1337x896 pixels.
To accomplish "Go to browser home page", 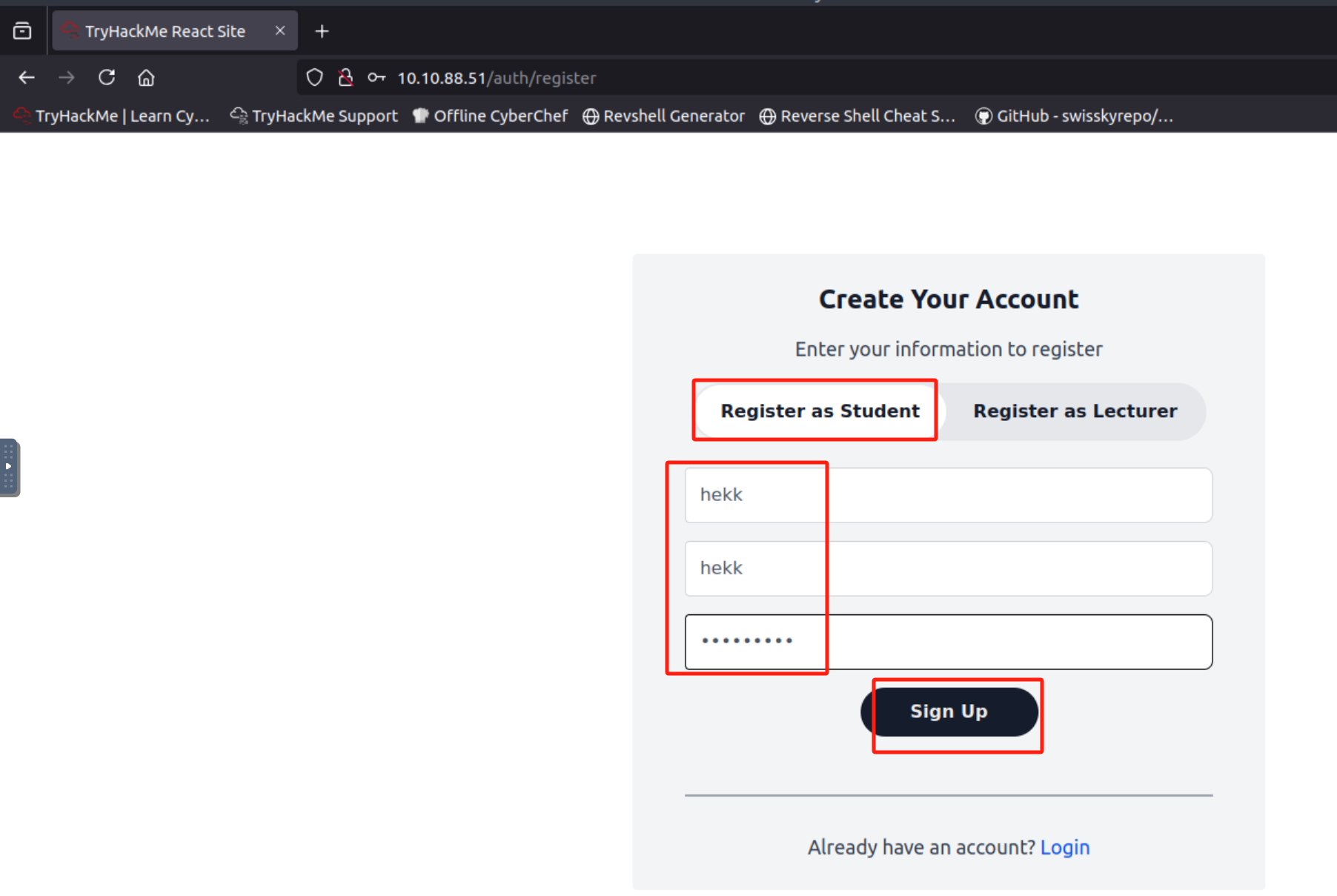I will click(146, 78).
